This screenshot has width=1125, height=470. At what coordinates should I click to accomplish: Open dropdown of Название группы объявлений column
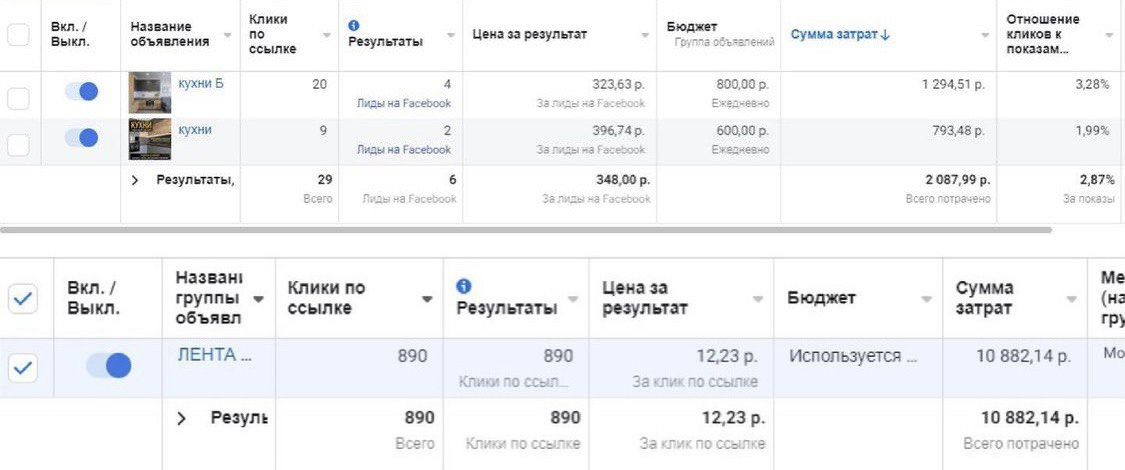[x=258, y=299]
